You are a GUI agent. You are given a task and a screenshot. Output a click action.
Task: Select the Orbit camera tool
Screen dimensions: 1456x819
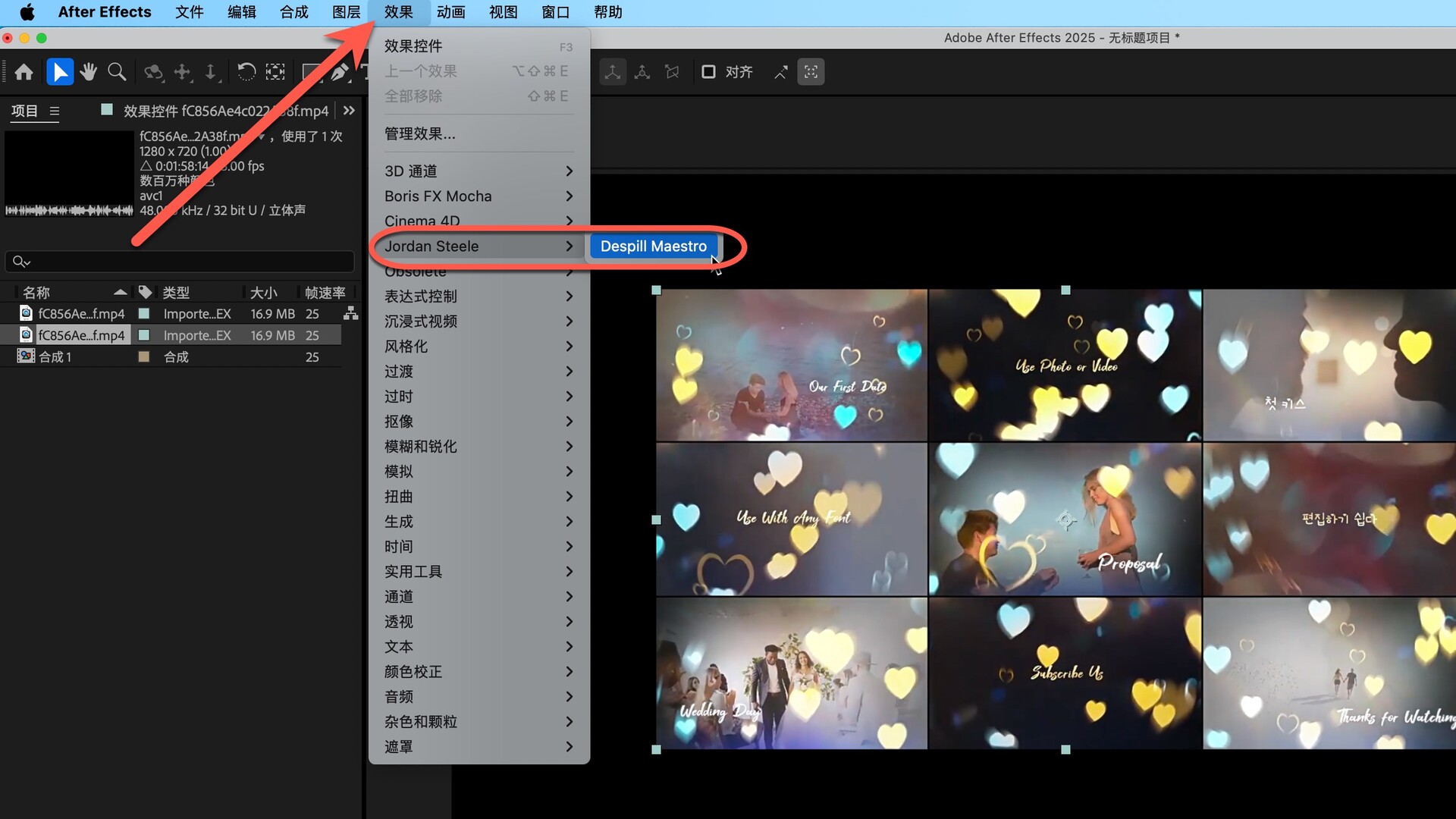tap(154, 72)
